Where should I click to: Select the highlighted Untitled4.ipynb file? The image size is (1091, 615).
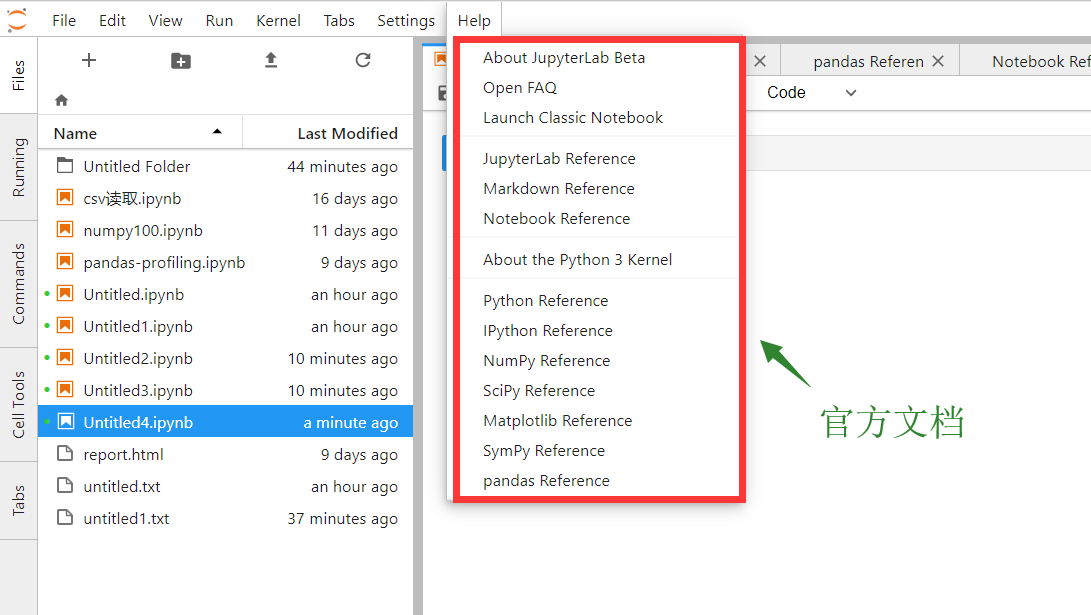(x=226, y=422)
